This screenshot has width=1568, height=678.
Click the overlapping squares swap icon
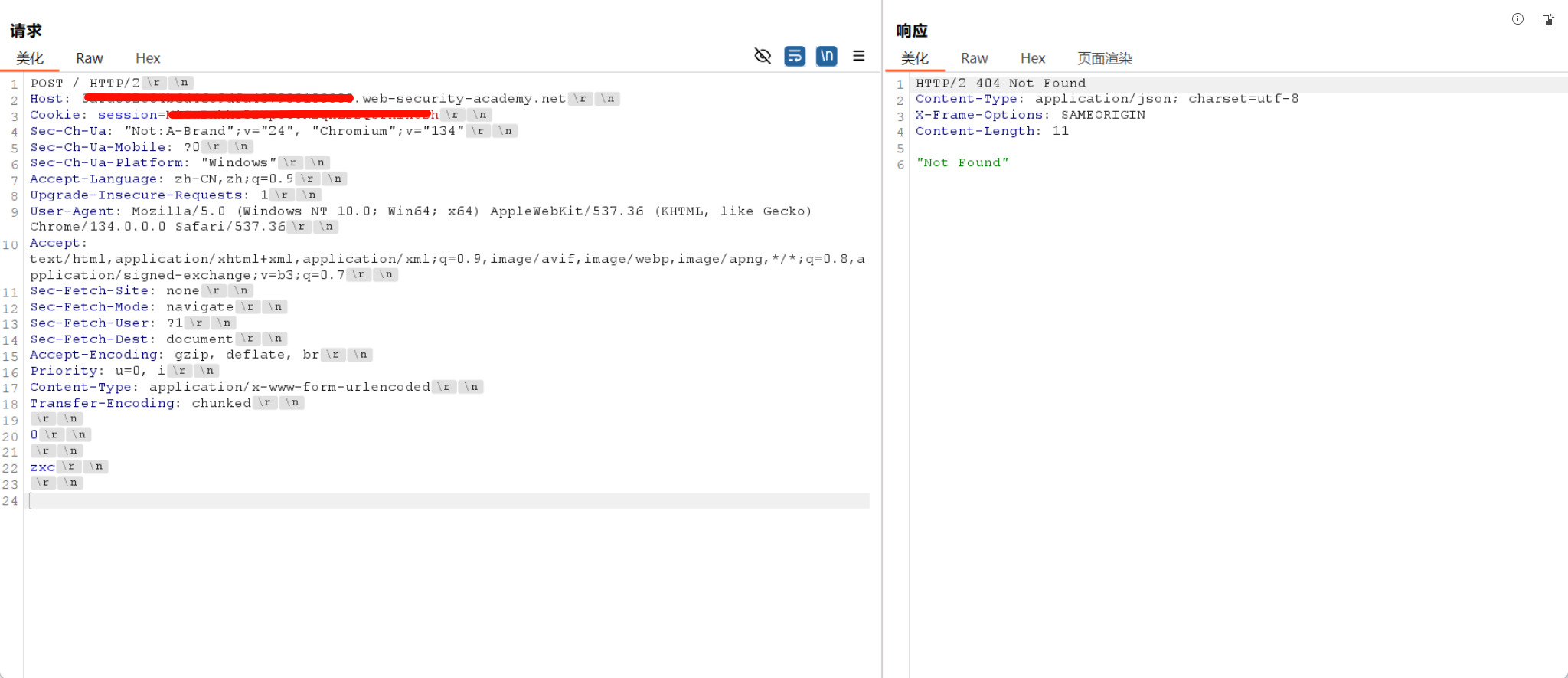point(1548,19)
